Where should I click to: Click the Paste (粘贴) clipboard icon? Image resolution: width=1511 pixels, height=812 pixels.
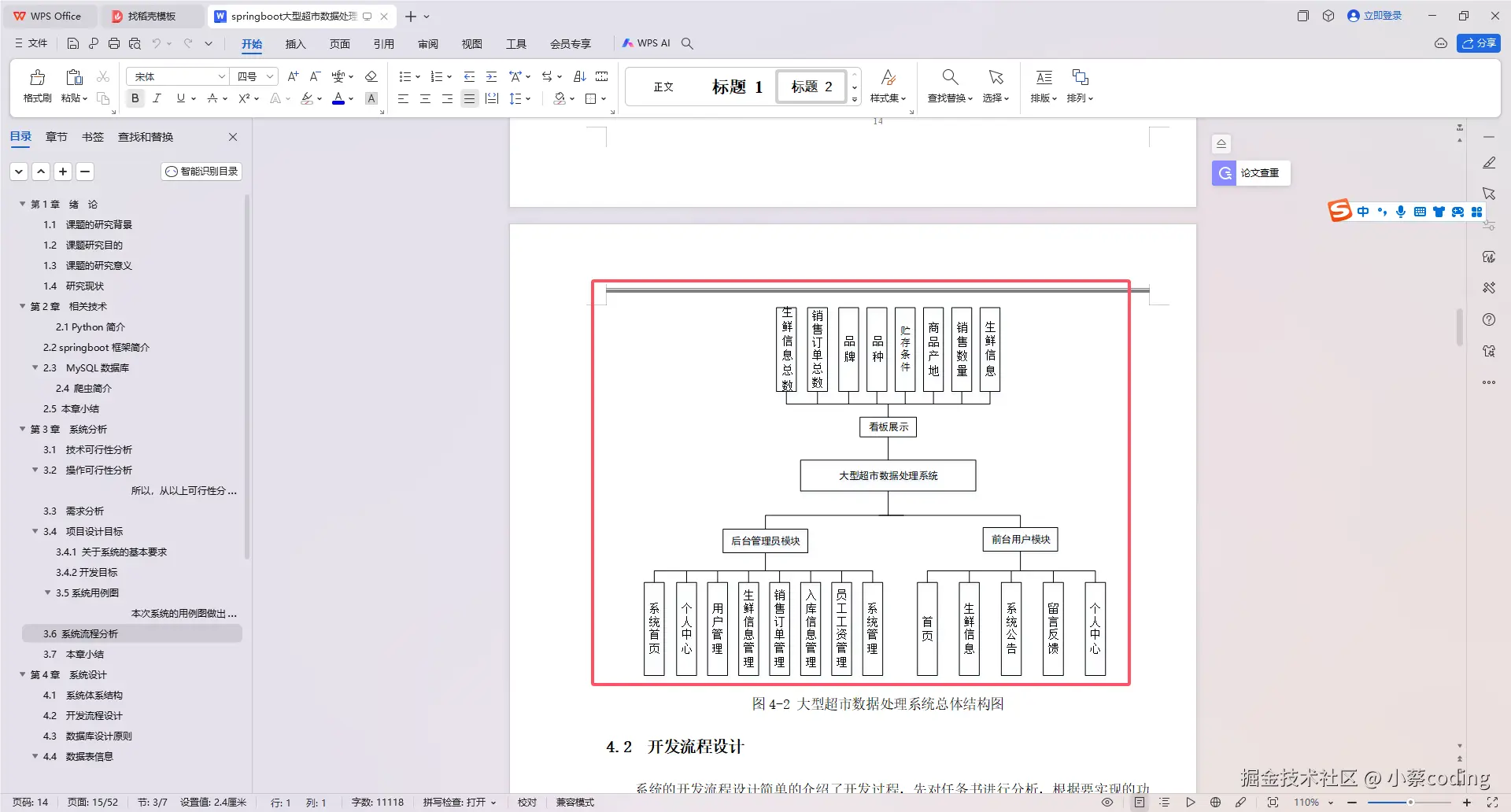pyautogui.click(x=74, y=77)
